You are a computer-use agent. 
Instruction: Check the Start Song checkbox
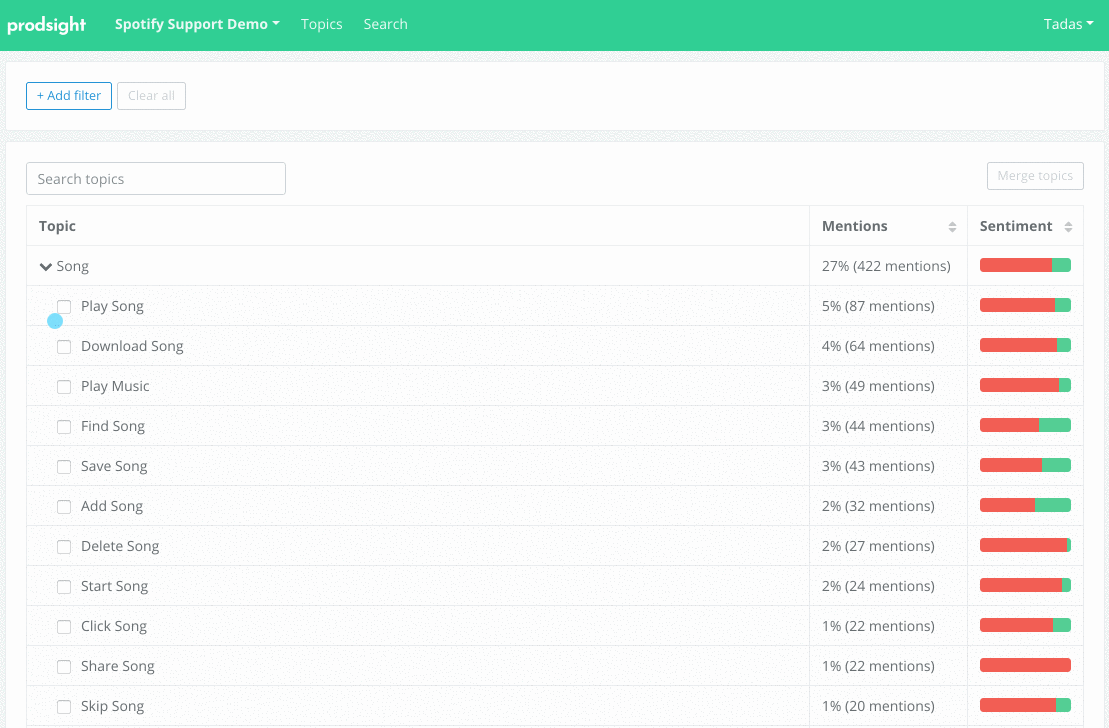(64, 587)
